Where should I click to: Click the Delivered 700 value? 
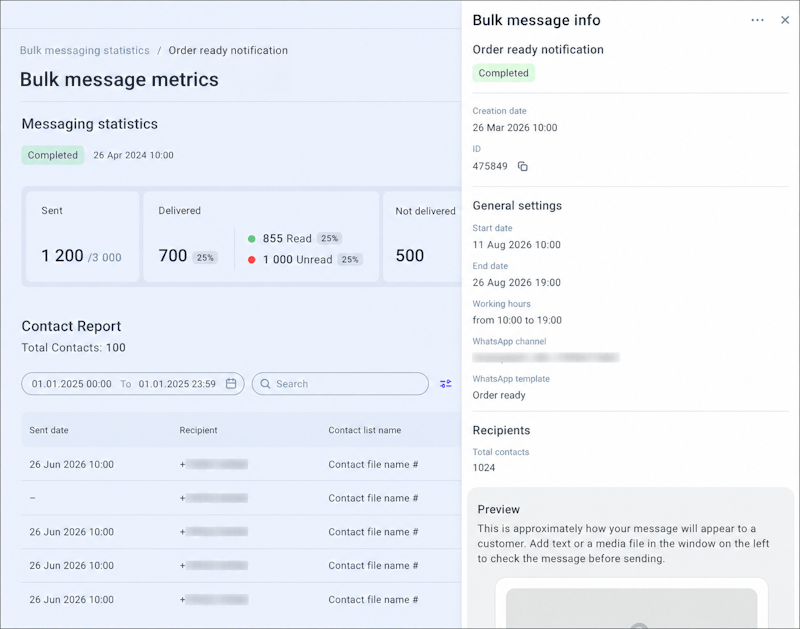point(172,256)
